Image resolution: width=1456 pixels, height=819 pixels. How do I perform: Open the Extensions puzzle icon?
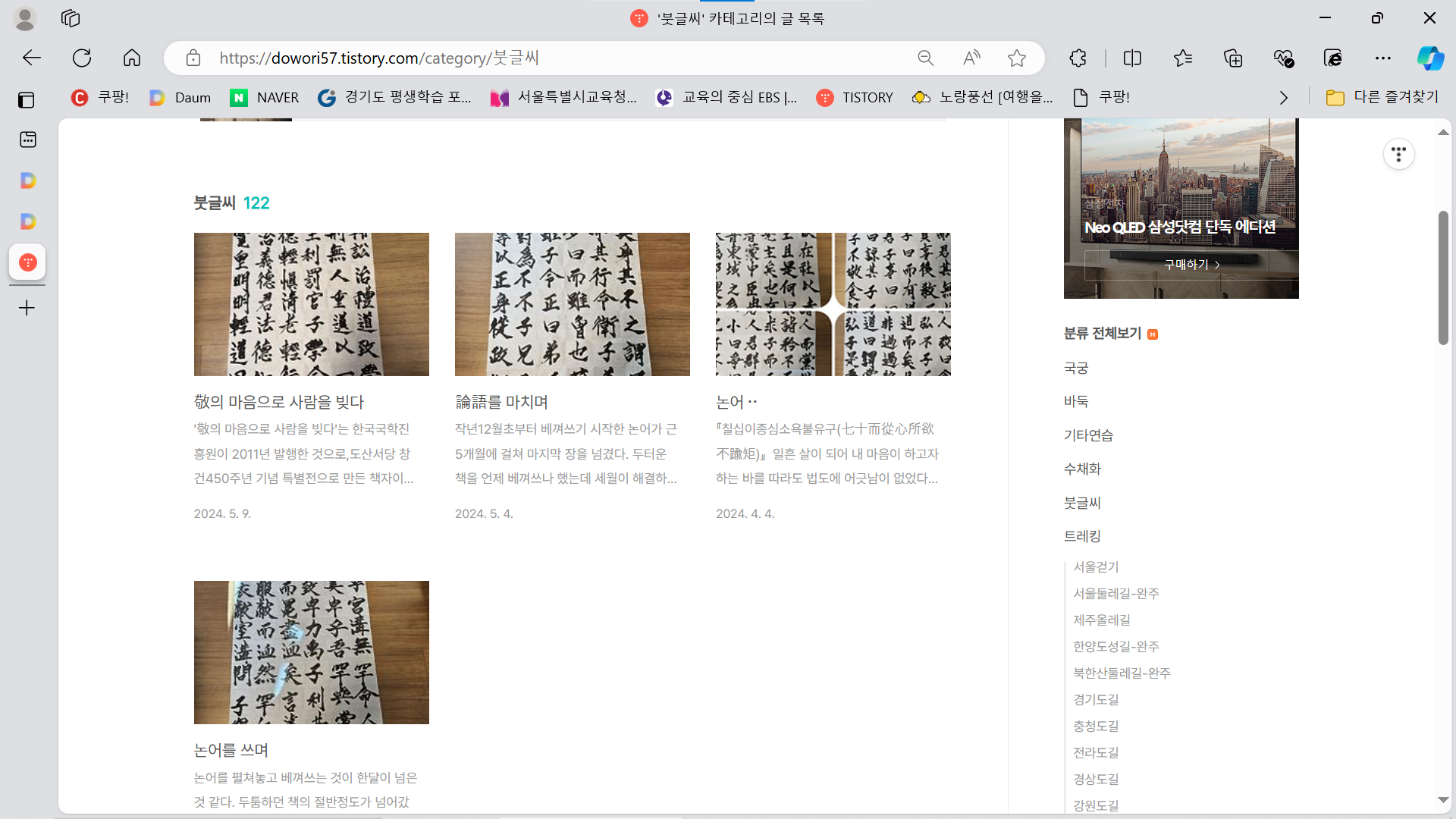1078,58
